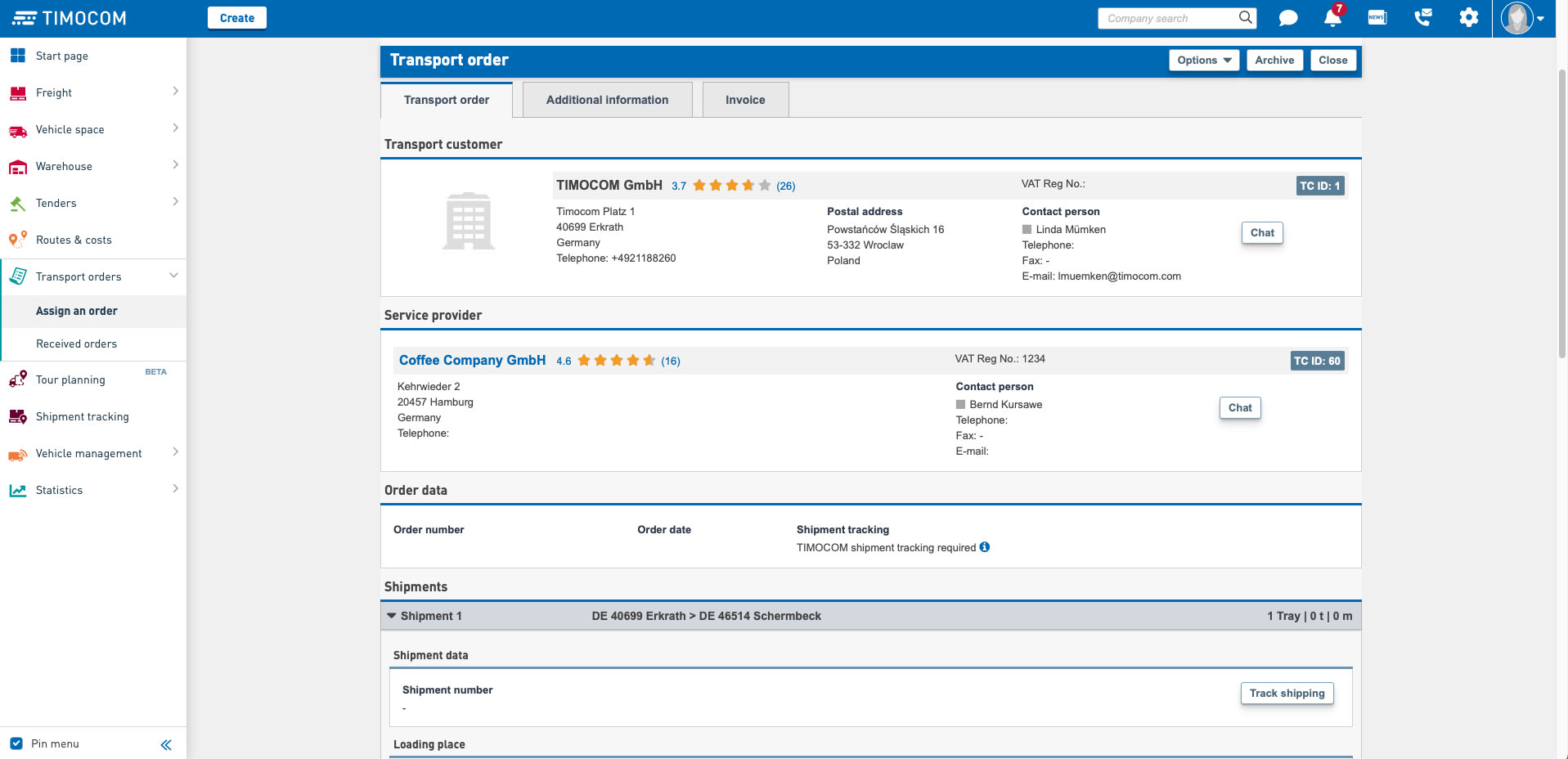The width and height of the screenshot is (1568, 759).
Task: Open the settings gear icon
Action: (x=1469, y=17)
